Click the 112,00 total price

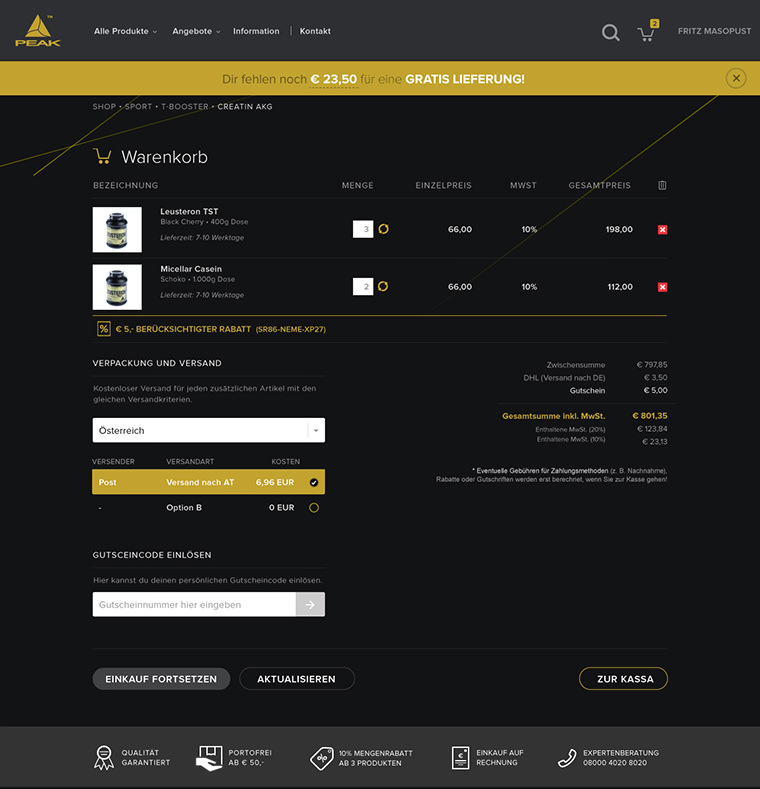620,287
